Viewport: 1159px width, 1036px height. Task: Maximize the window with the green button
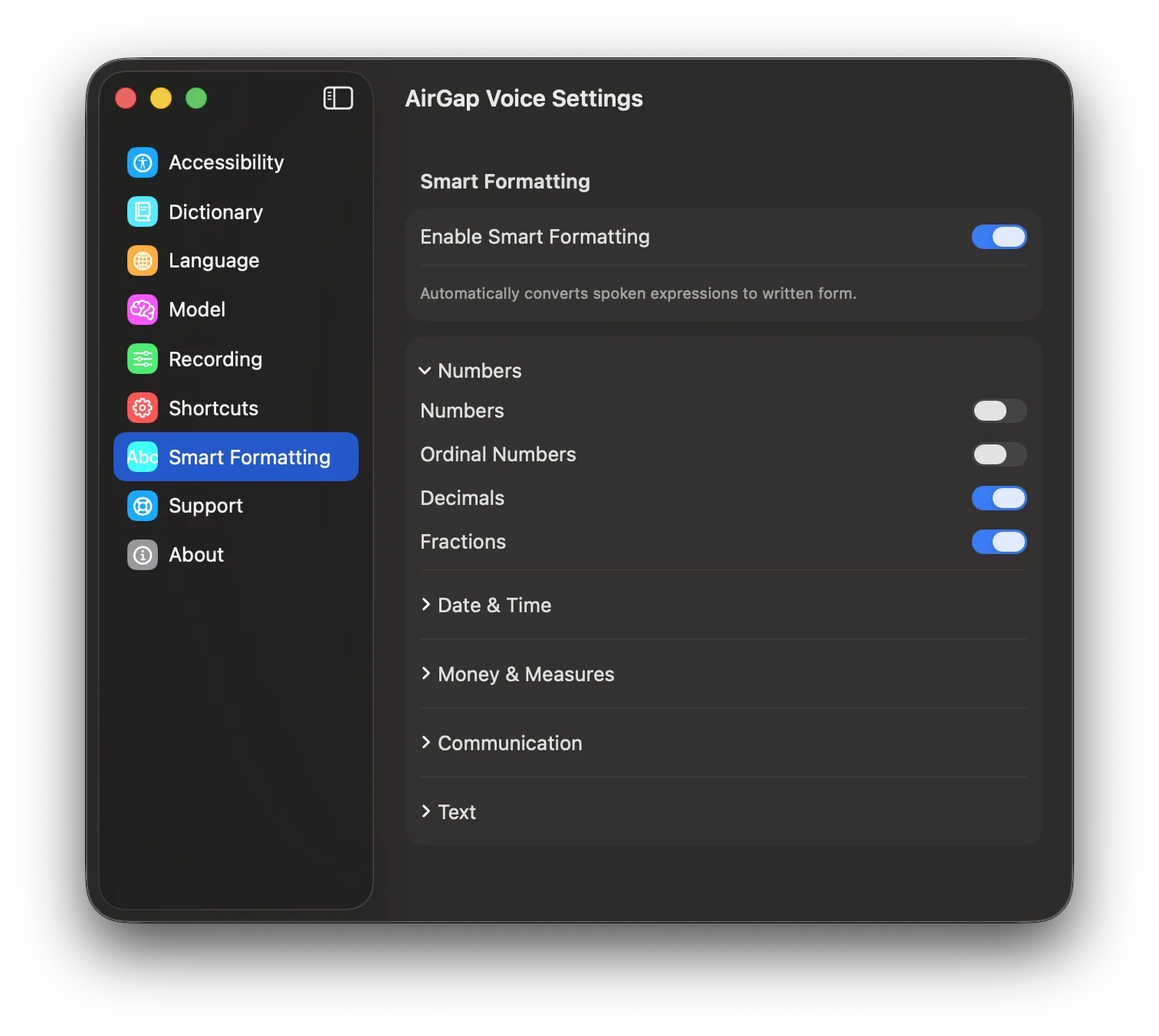coord(196,98)
